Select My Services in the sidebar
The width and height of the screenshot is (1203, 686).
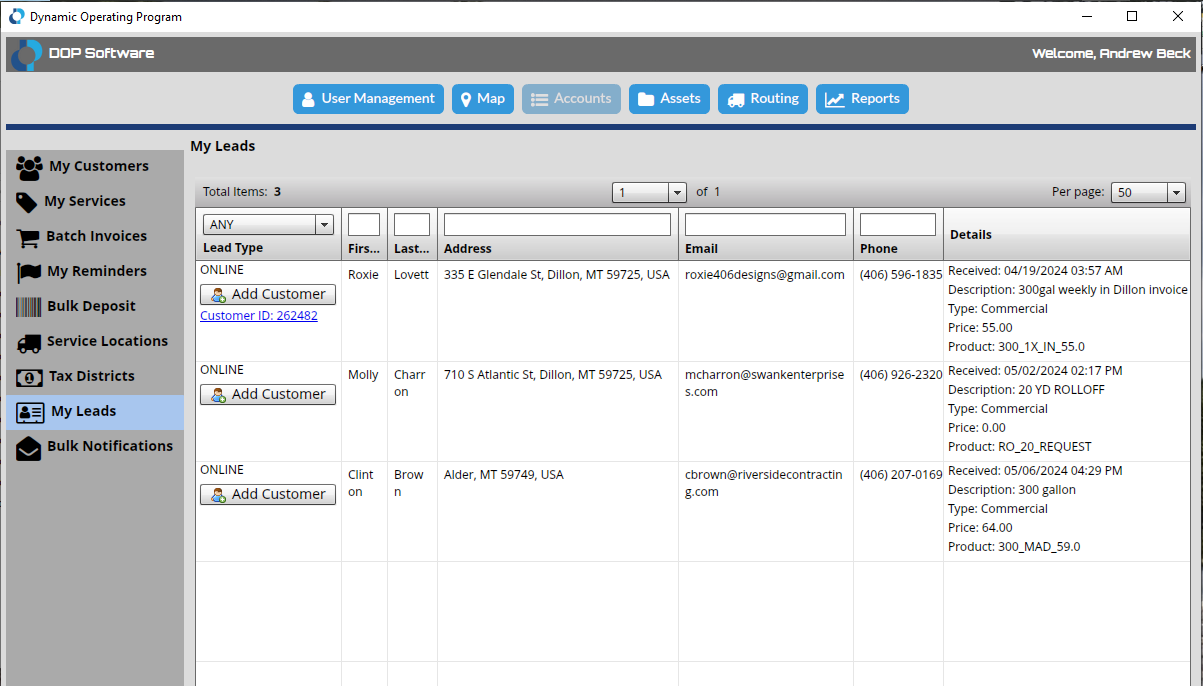point(95,202)
